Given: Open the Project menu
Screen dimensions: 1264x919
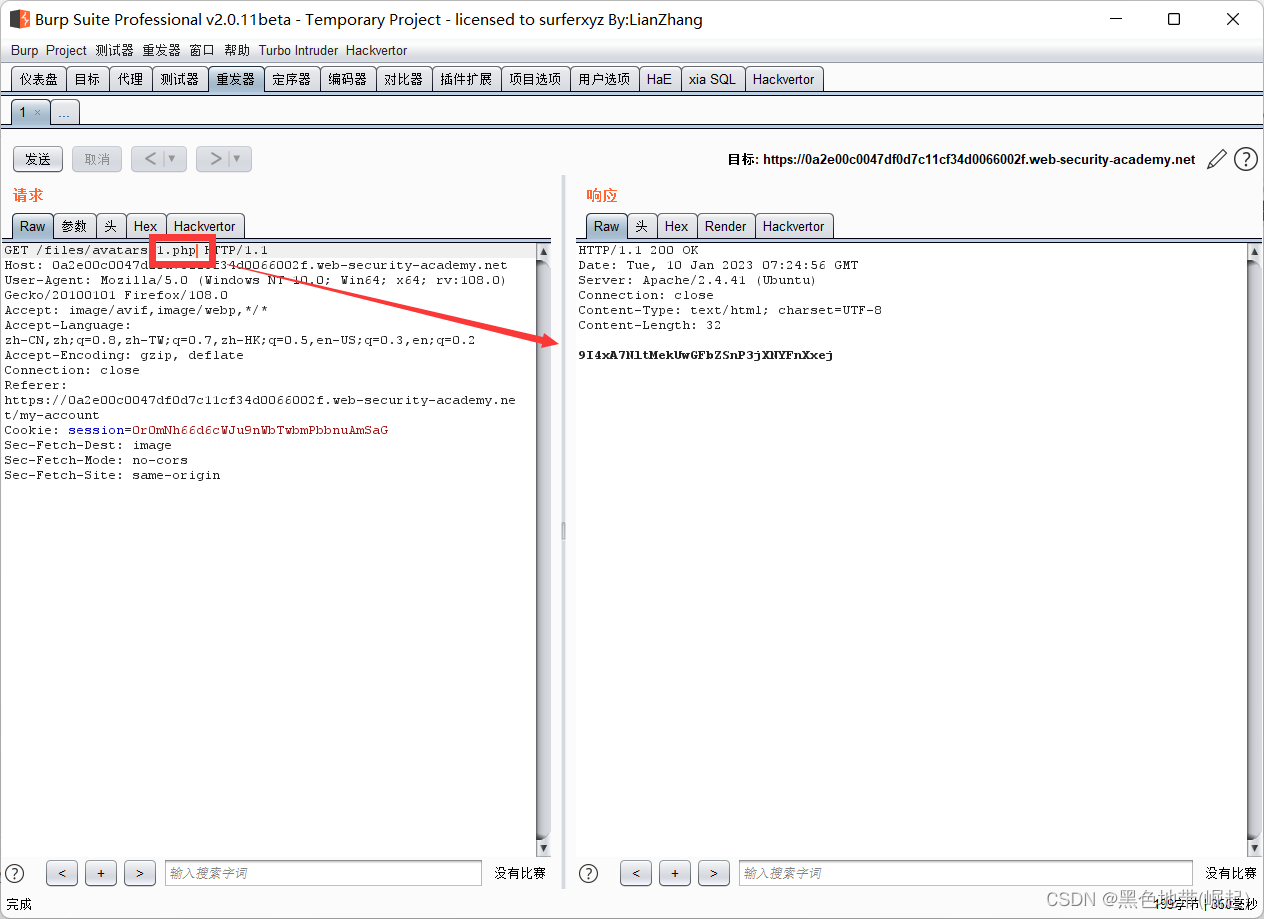Looking at the screenshot, I should click(66, 50).
